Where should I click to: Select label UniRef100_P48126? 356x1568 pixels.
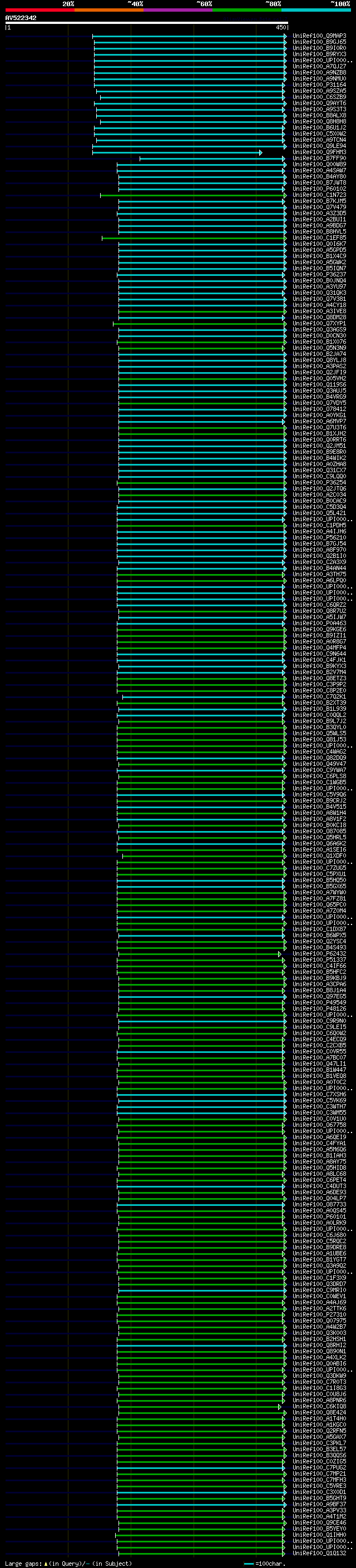pos(319,1008)
